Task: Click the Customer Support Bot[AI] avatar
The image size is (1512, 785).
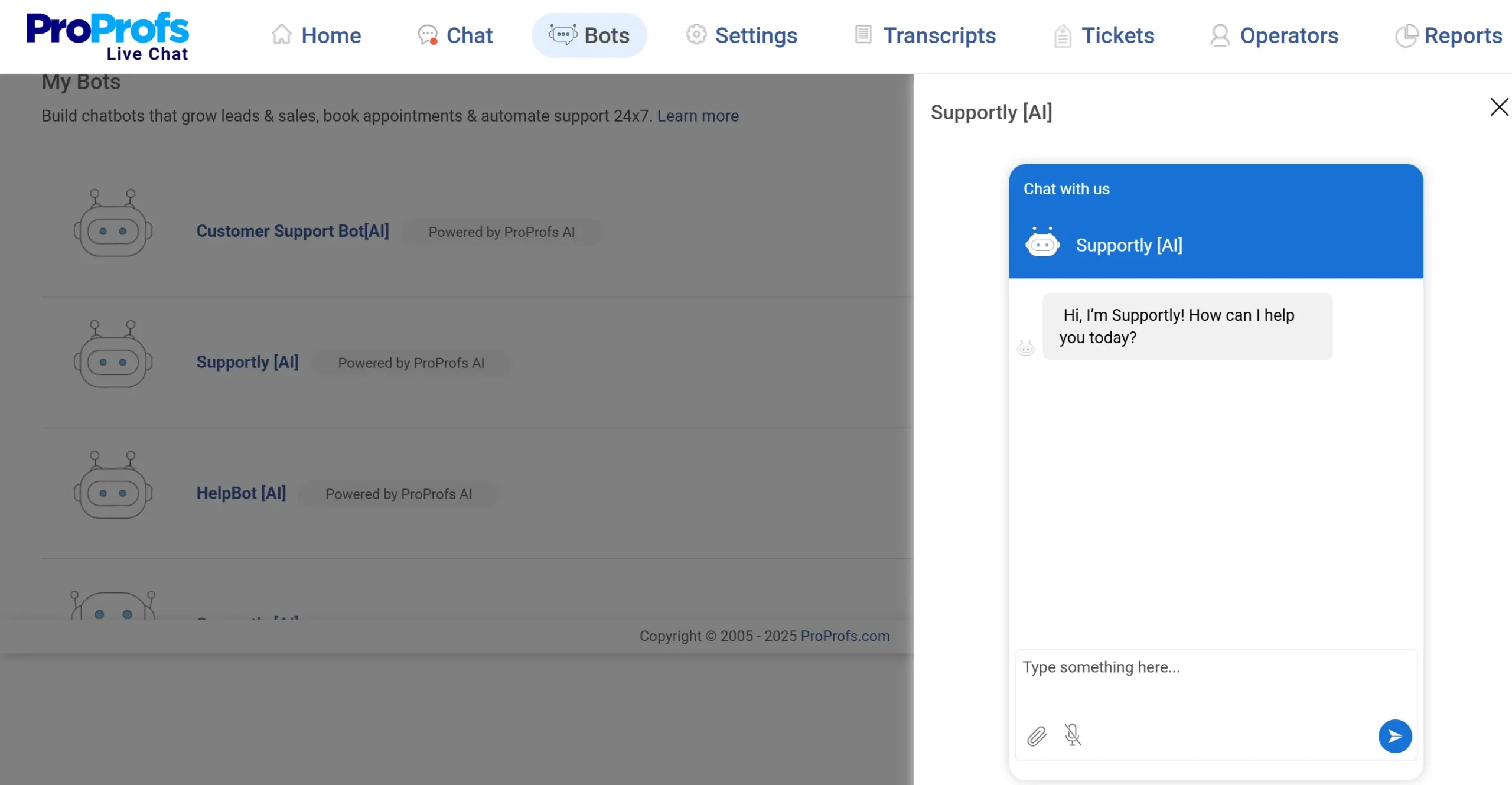Action: tap(113, 223)
